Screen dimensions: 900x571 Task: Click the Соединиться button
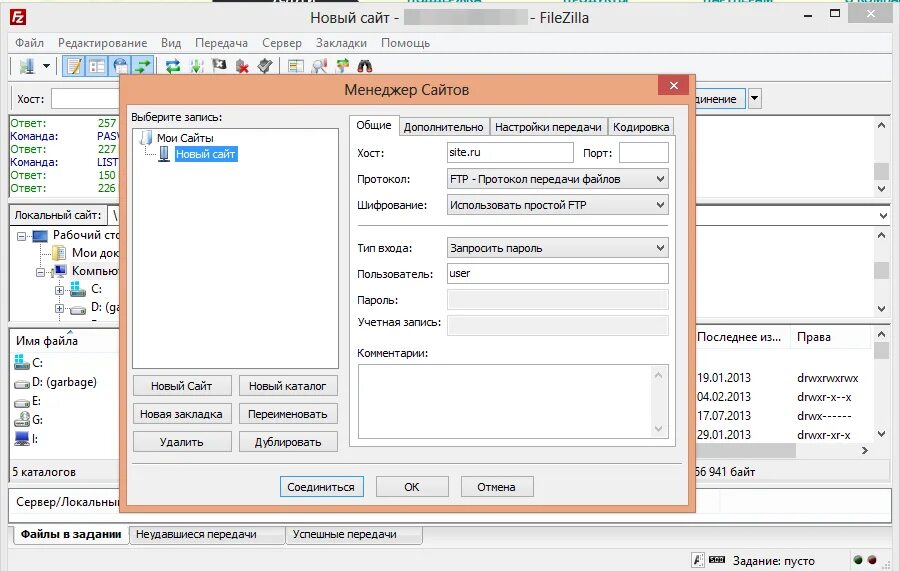(321, 487)
